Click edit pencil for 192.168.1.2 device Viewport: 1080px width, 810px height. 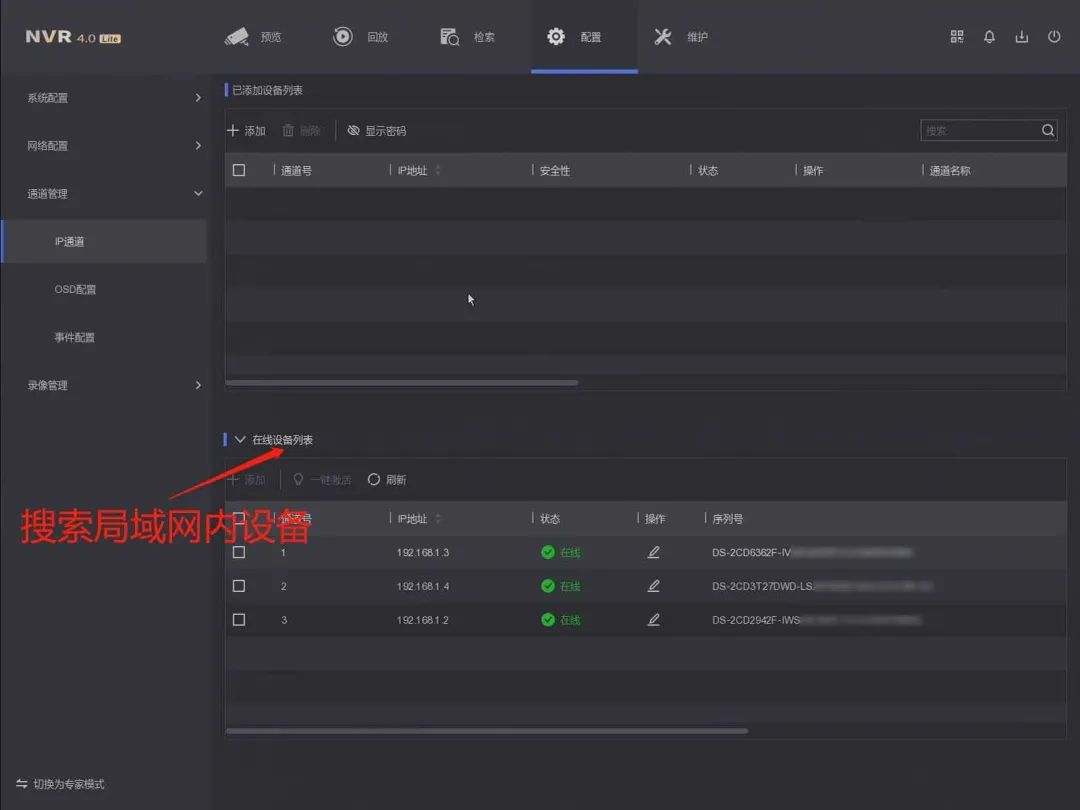653,620
